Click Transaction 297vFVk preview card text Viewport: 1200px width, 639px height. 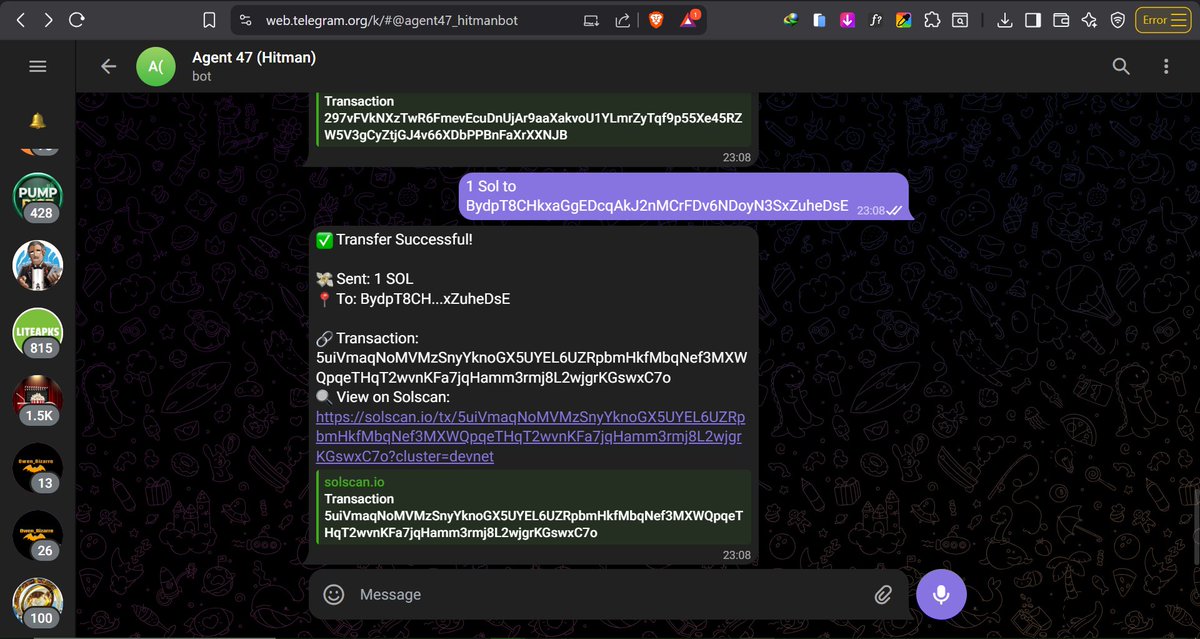pyautogui.click(x=534, y=118)
